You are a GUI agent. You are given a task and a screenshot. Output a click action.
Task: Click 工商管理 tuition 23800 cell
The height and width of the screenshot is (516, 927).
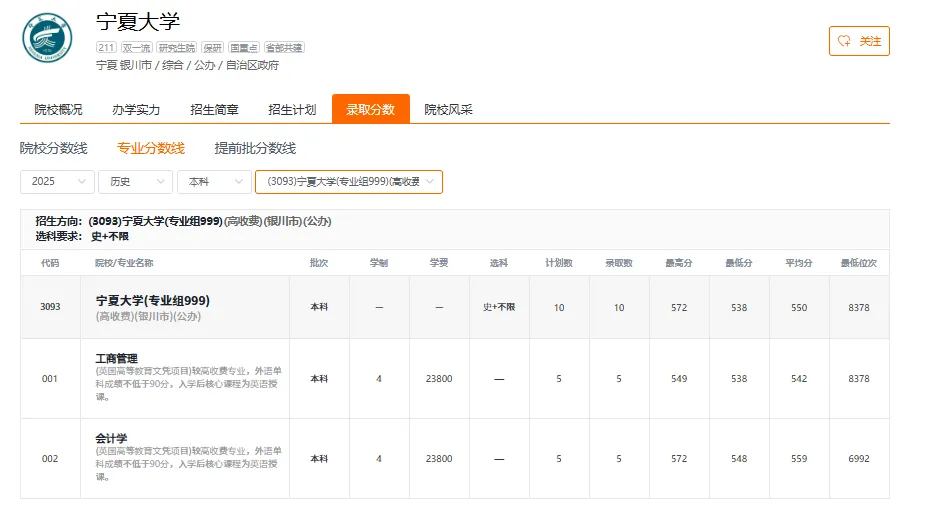tap(439, 378)
